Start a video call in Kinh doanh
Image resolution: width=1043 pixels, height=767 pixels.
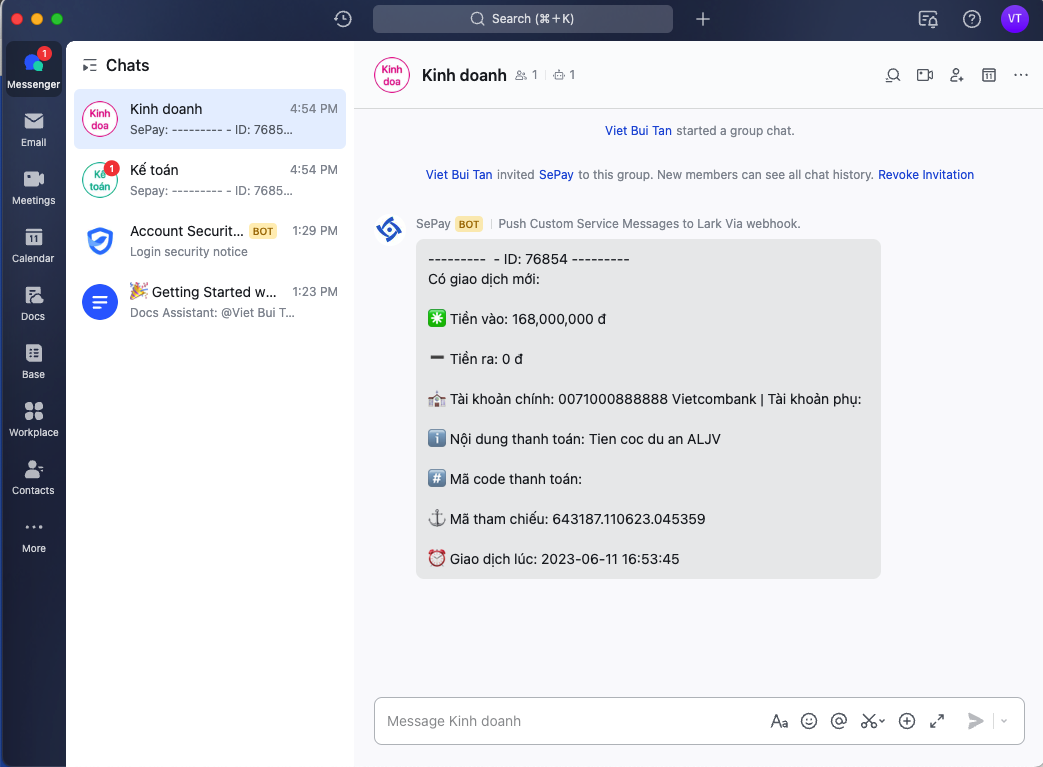point(925,75)
